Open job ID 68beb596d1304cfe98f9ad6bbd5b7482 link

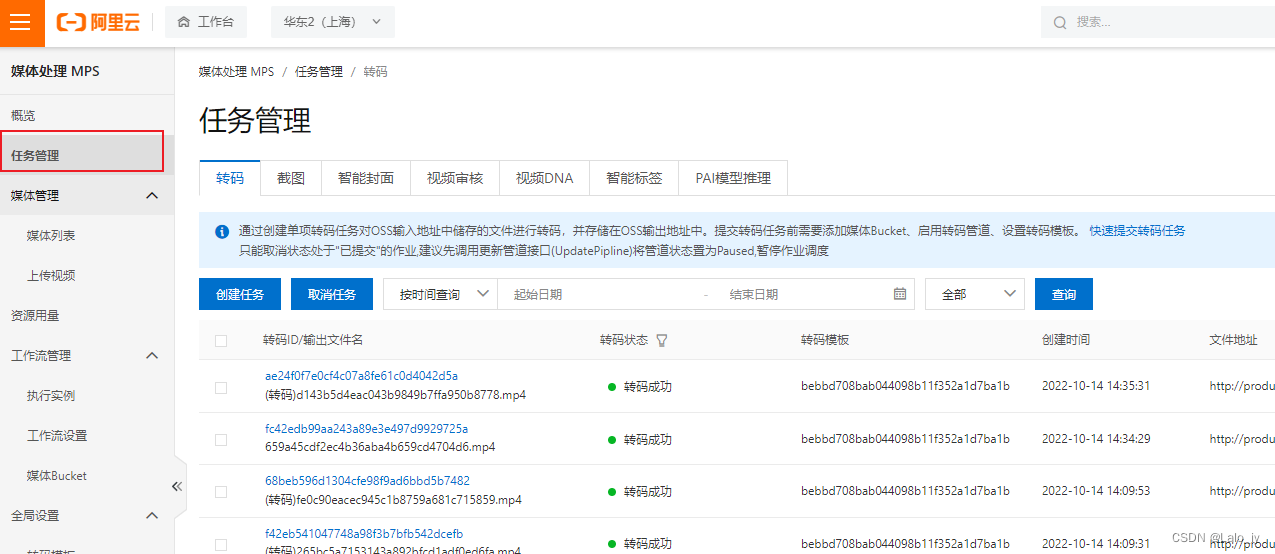pyautogui.click(x=367, y=481)
